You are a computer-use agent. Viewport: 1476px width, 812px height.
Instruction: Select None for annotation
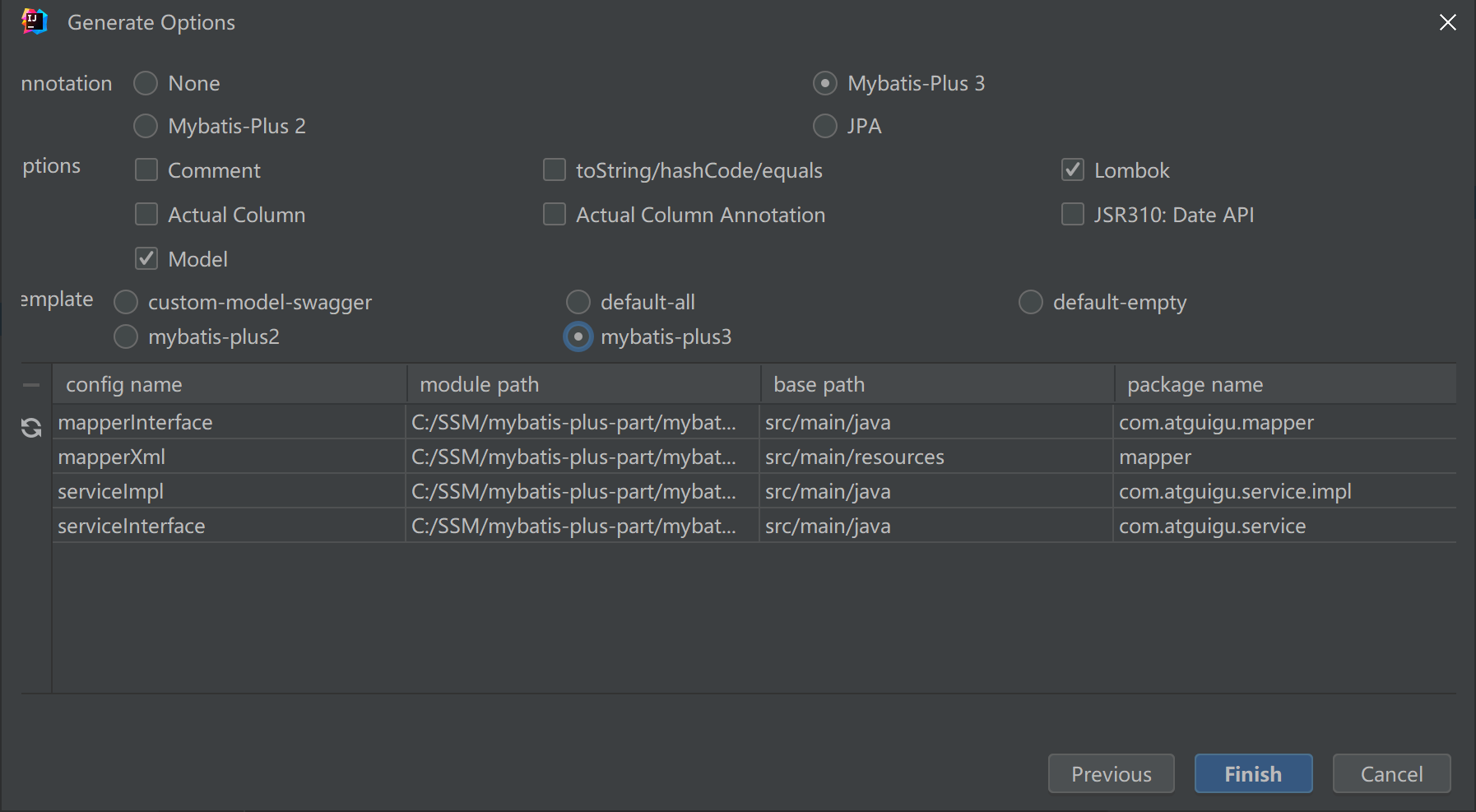click(x=146, y=83)
